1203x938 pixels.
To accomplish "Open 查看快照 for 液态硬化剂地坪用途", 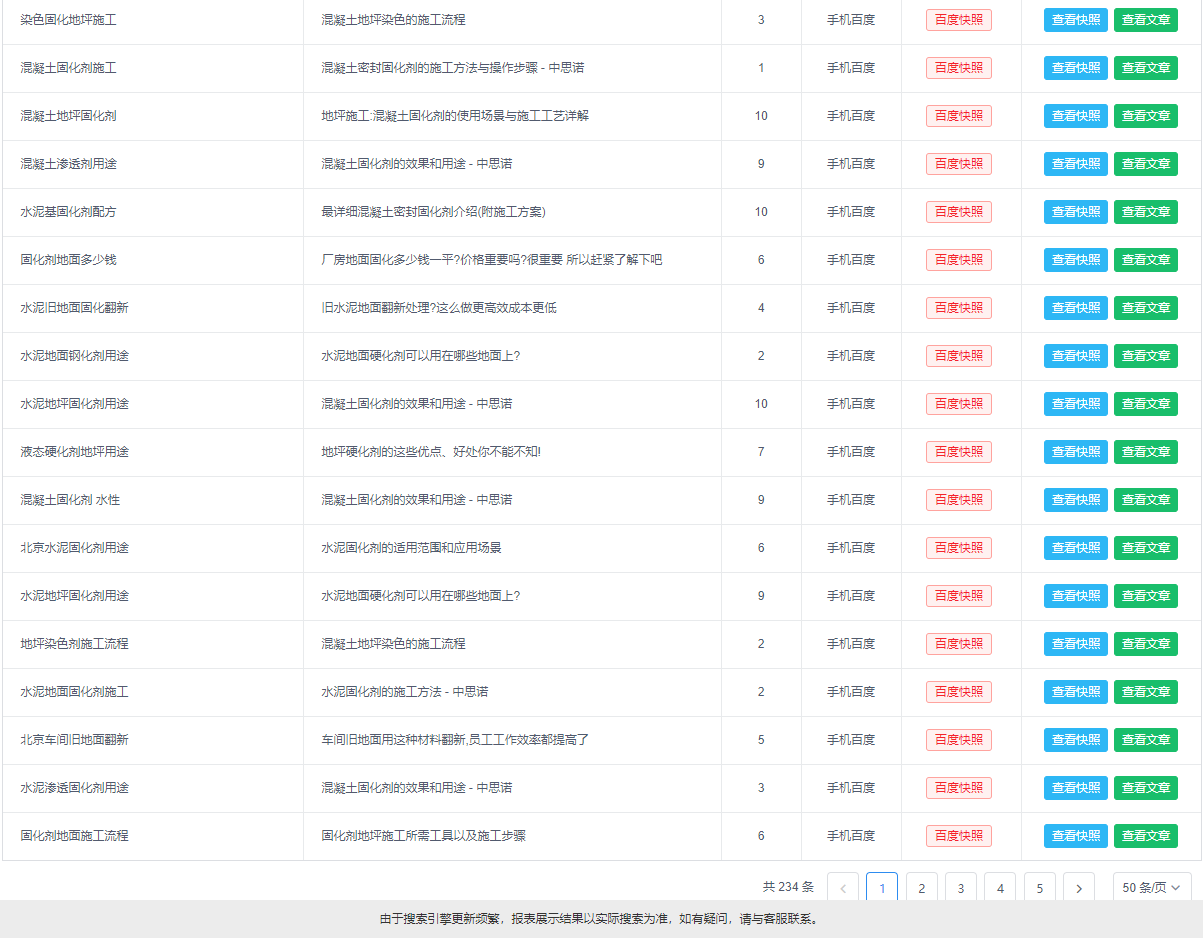I will [1076, 452].
